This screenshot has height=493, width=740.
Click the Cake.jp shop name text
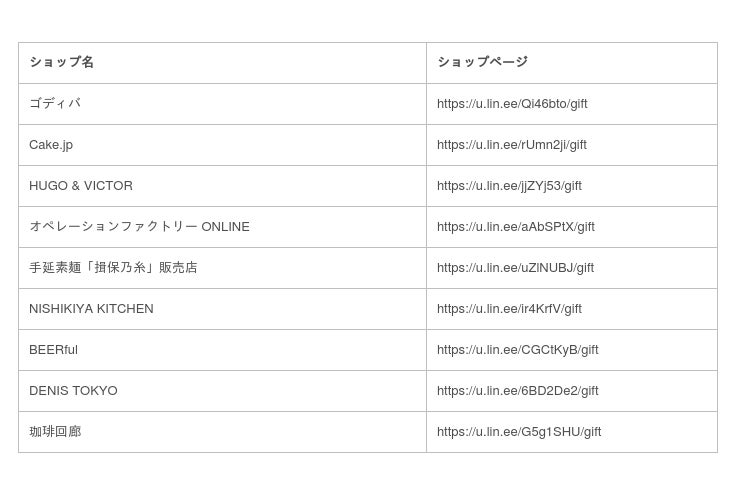pos(51,145)
